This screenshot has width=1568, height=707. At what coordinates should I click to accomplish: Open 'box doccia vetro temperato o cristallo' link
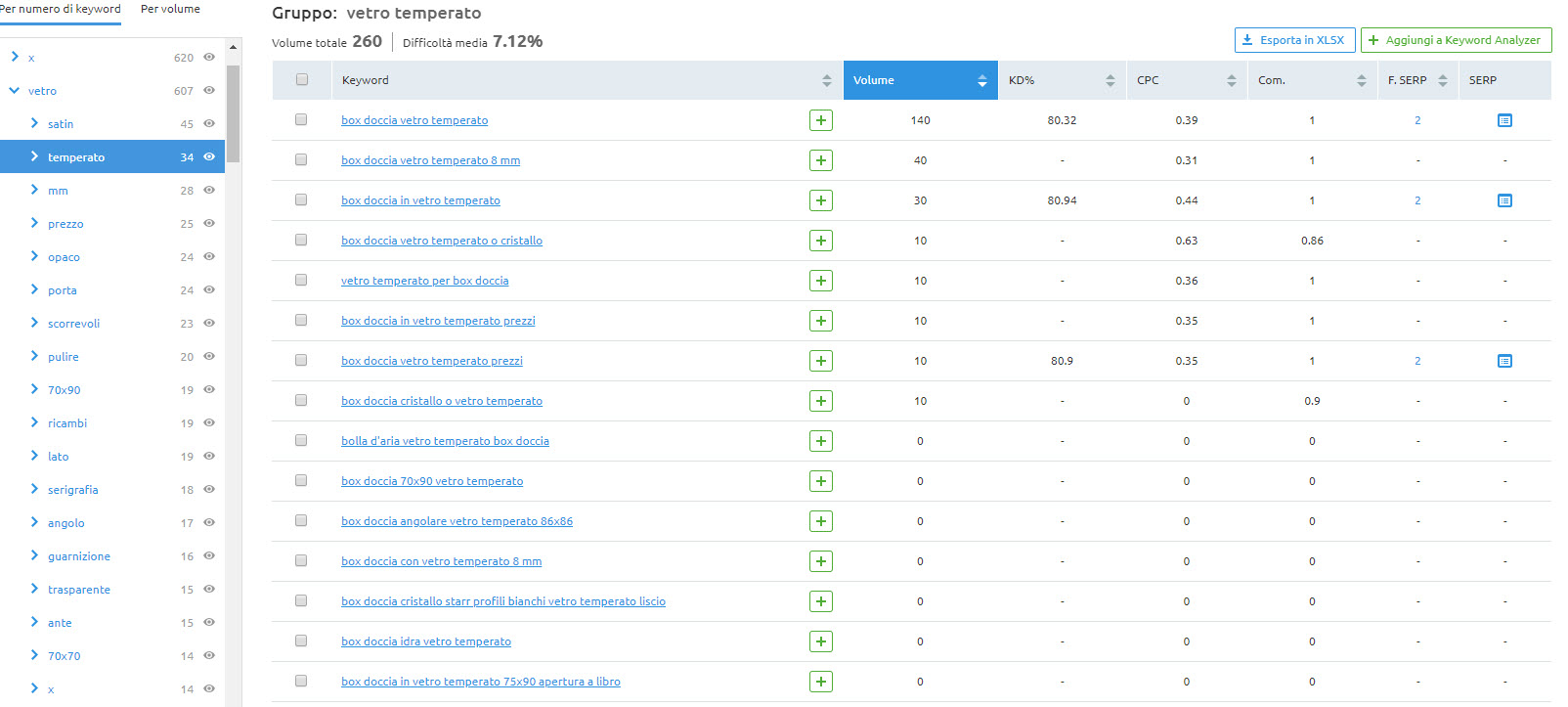(442, 241)
